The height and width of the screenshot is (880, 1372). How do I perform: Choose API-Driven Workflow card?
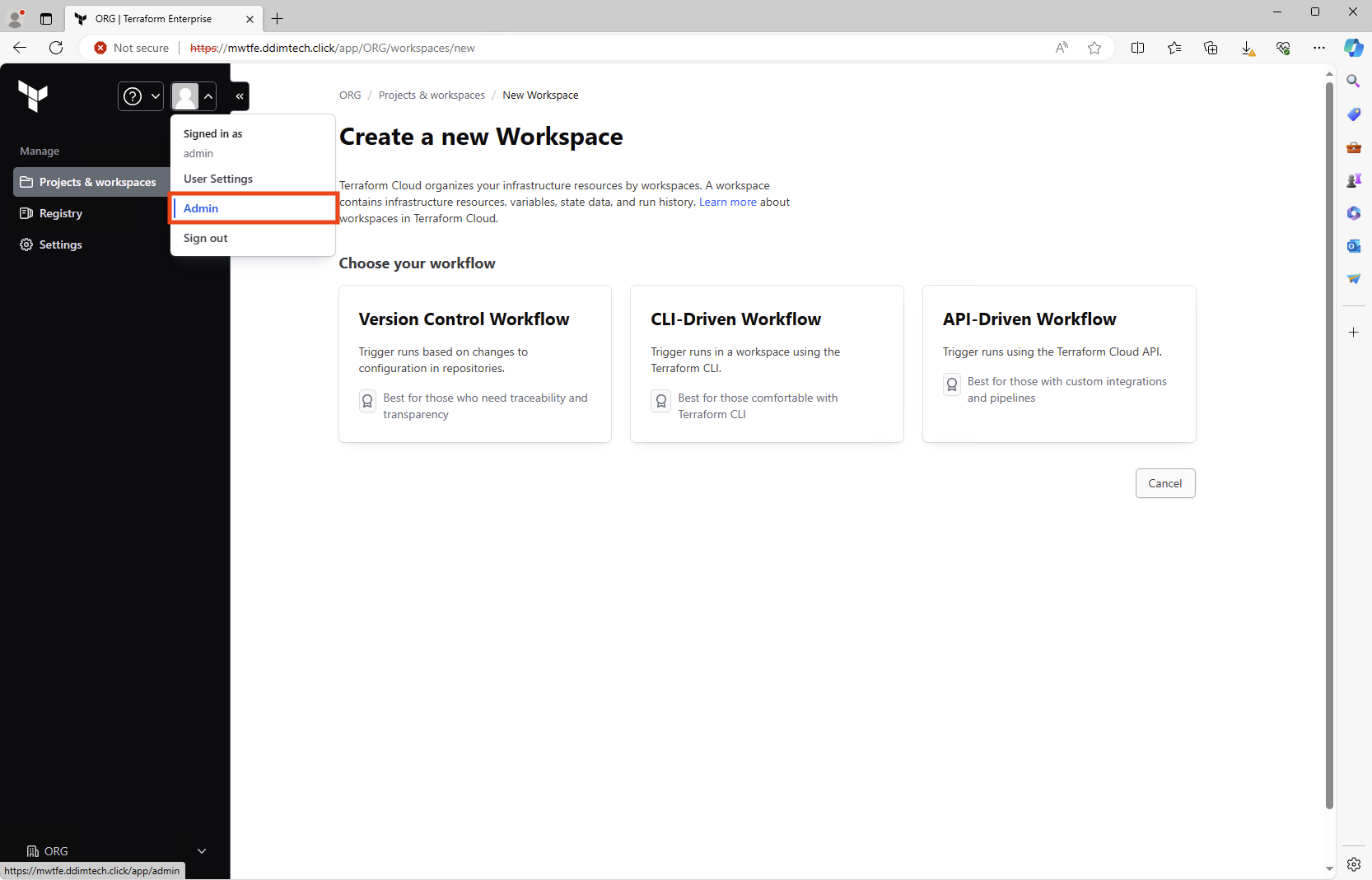[x=1059, y=364]
